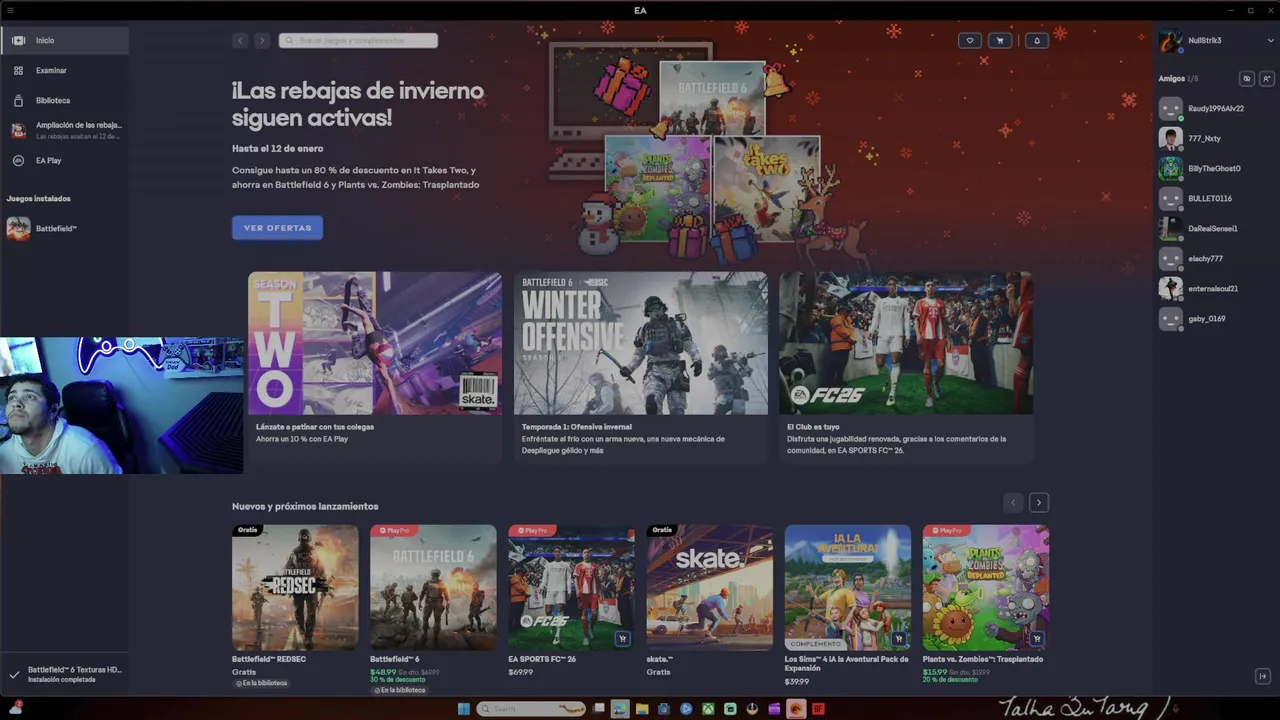
Task: Open the skate Season Two promo card
Action: coord(375,367)
